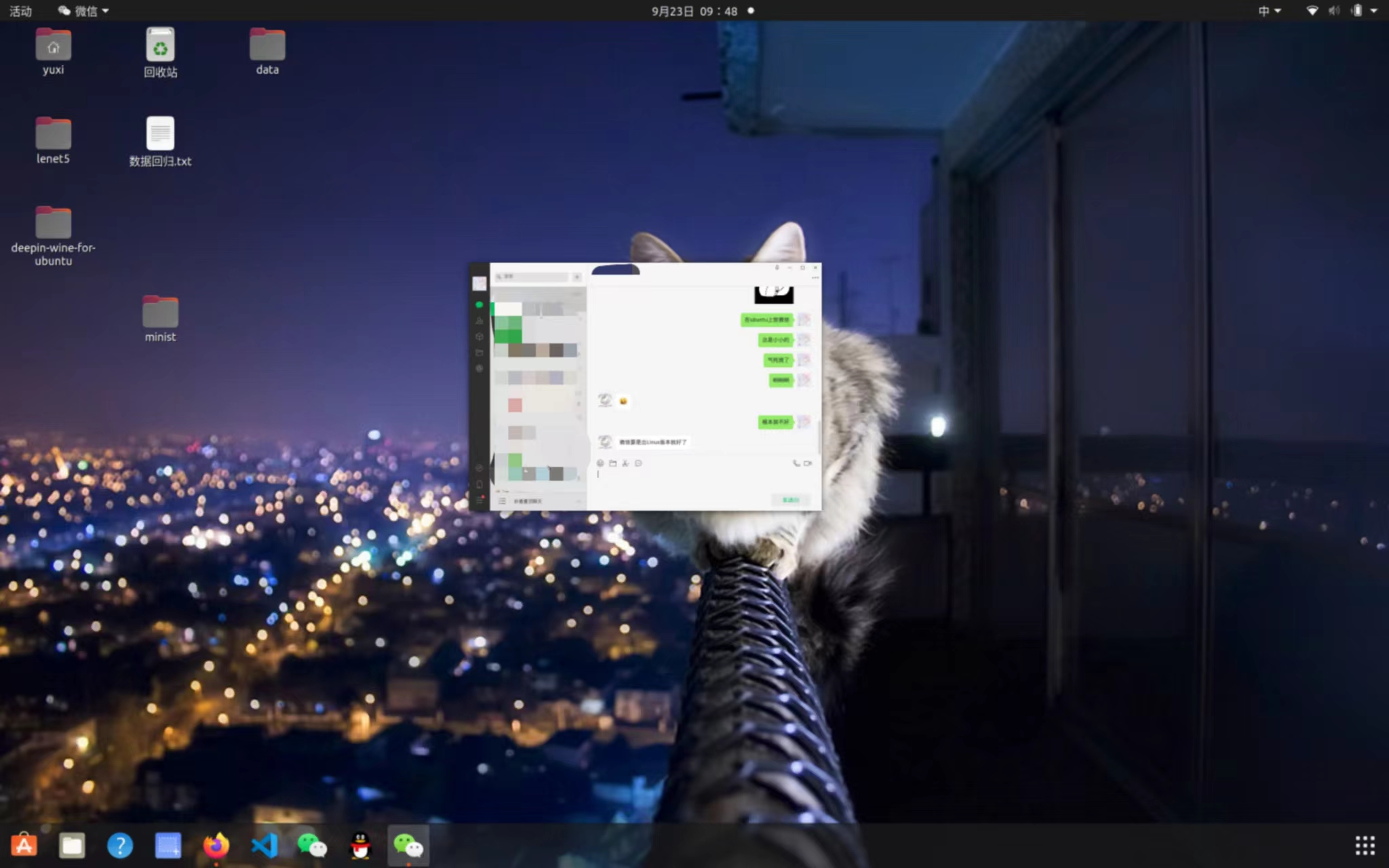
Task: Start a video call with contact
Action: [x=808, y=463]
